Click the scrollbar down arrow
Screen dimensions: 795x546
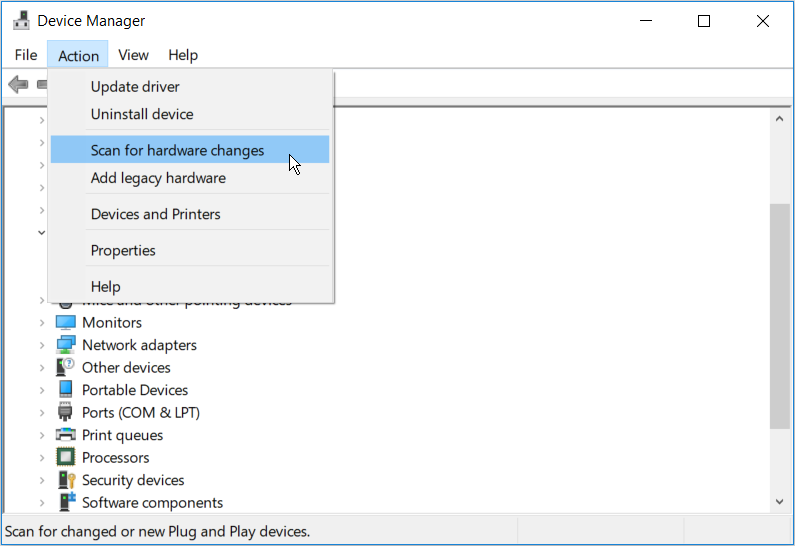780,501
